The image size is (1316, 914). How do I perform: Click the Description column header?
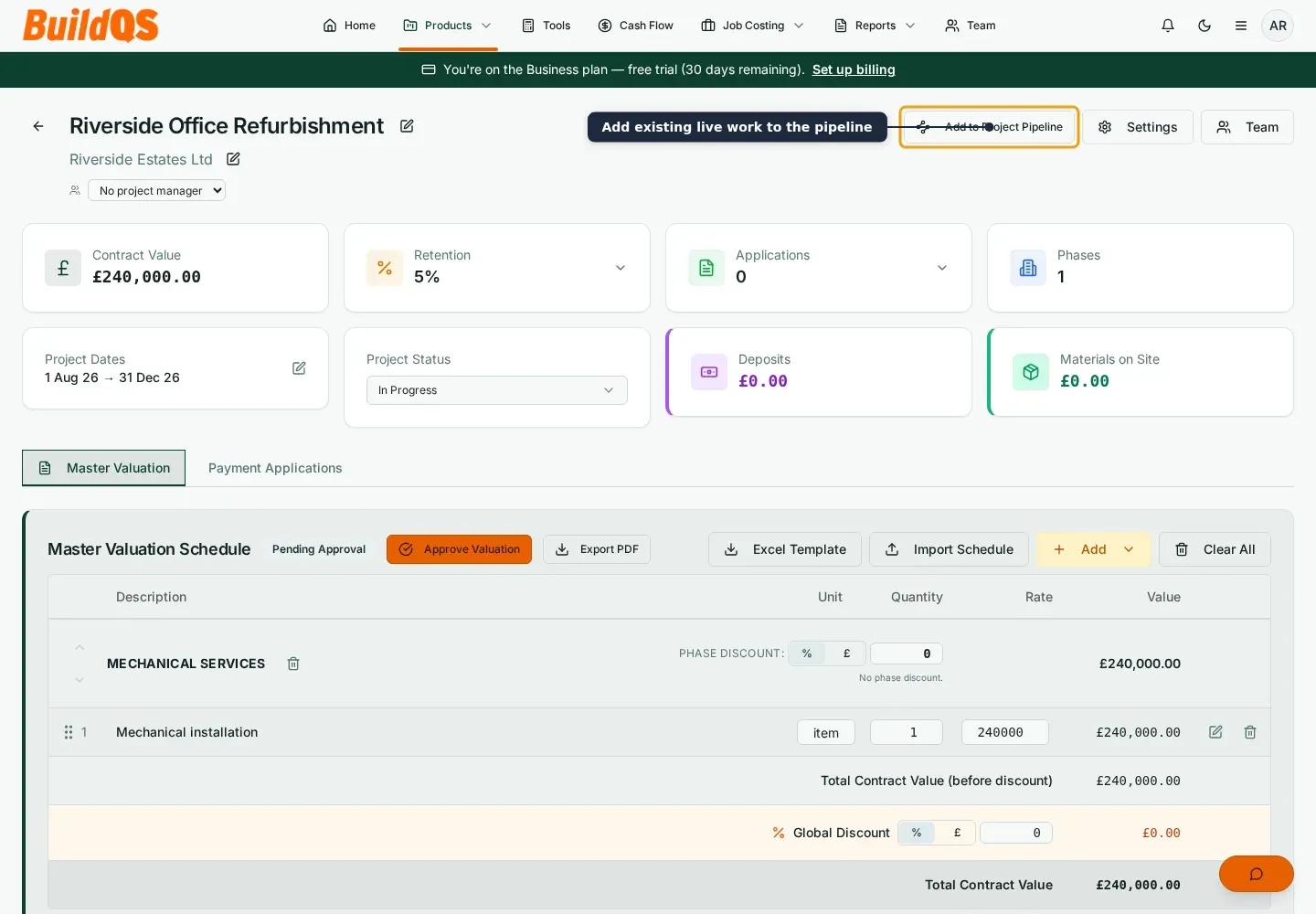[152, 597]
